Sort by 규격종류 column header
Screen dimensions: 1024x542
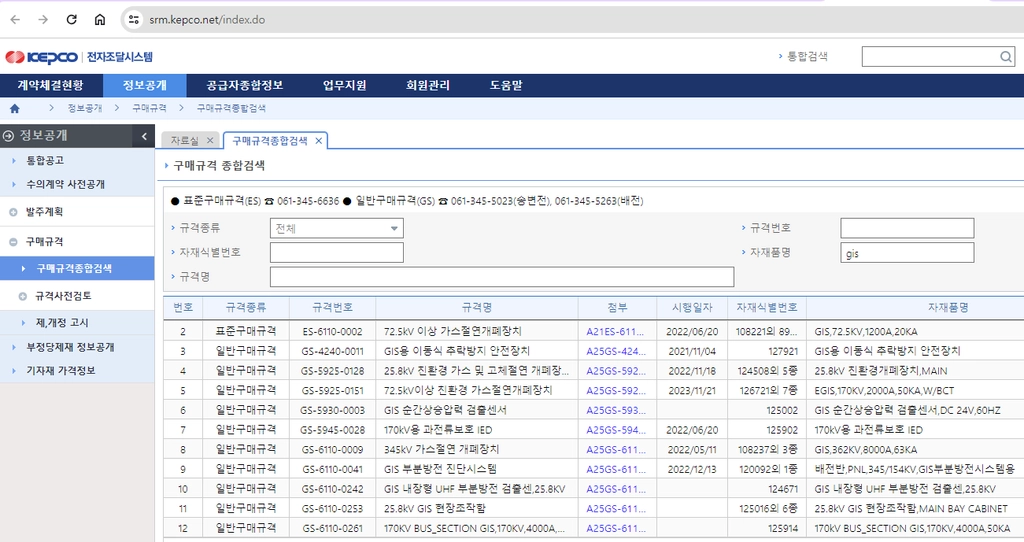pos(246,308)
